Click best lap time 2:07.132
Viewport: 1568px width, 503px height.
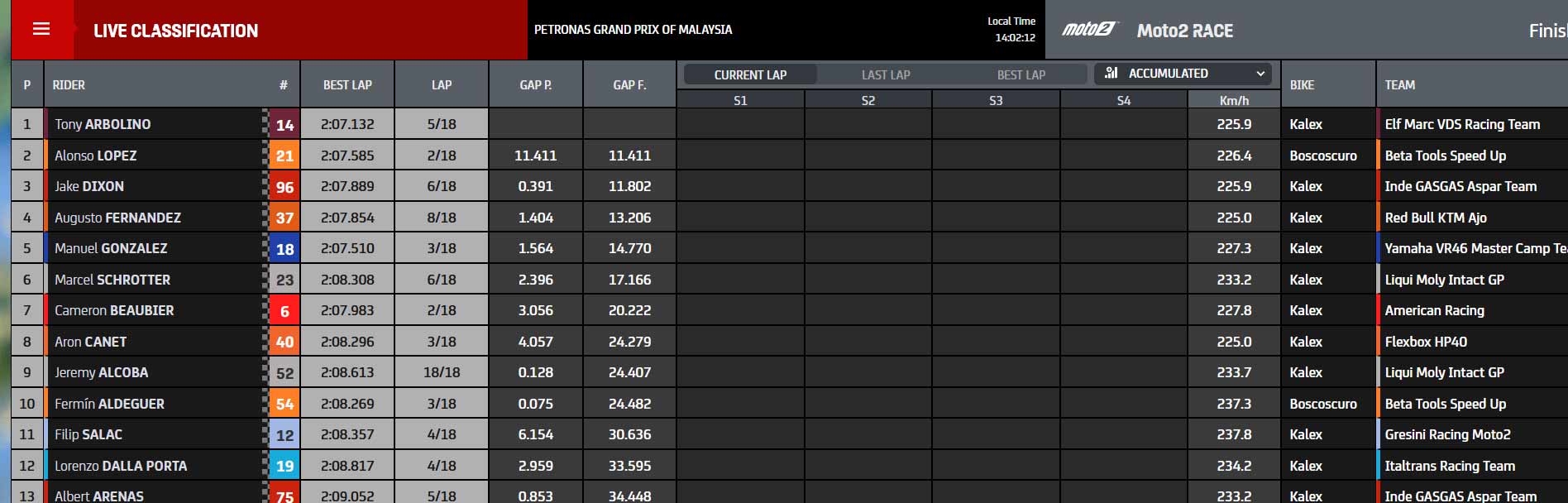tap(347, 124)
